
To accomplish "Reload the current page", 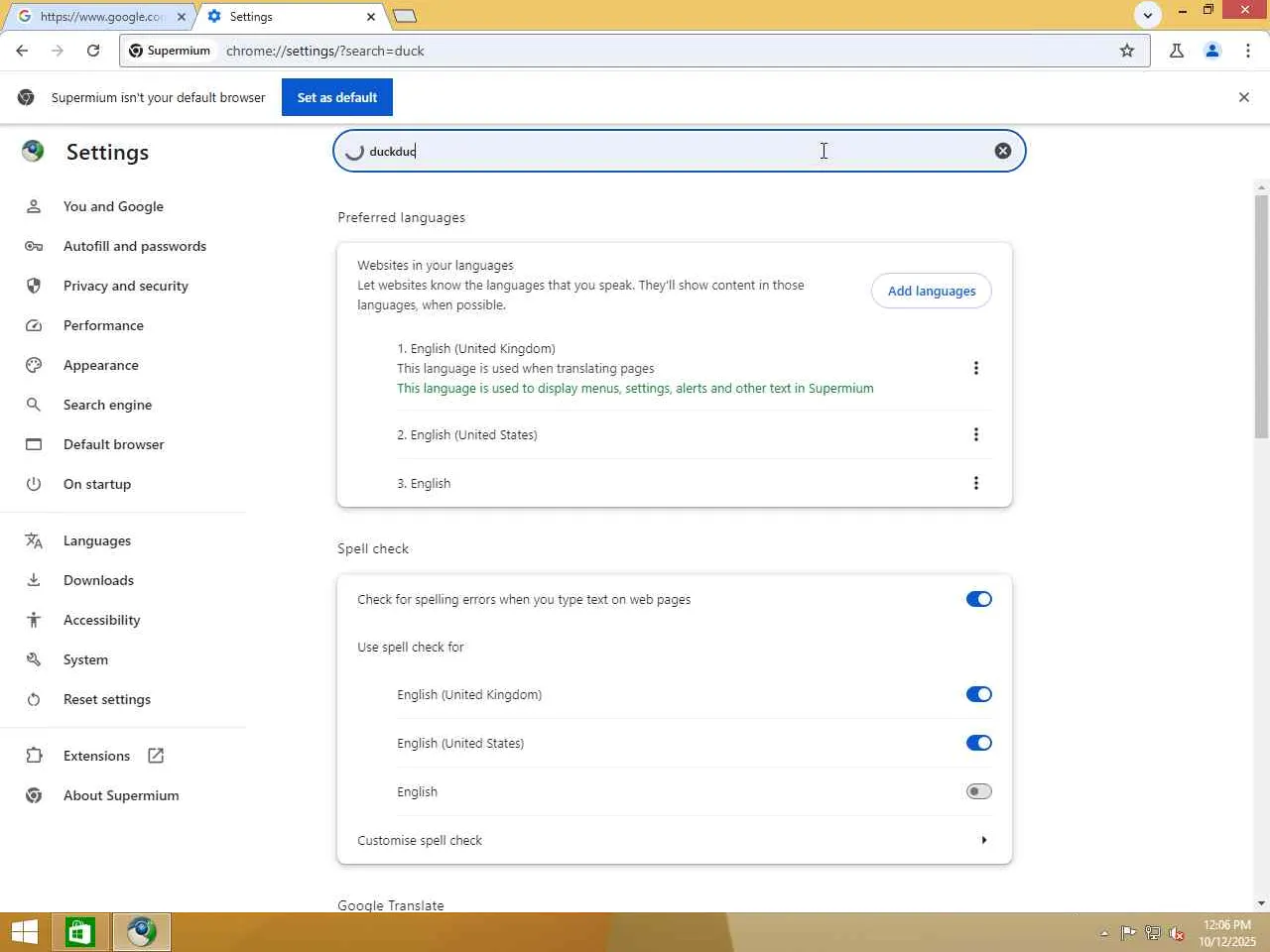I will (93, 51).
